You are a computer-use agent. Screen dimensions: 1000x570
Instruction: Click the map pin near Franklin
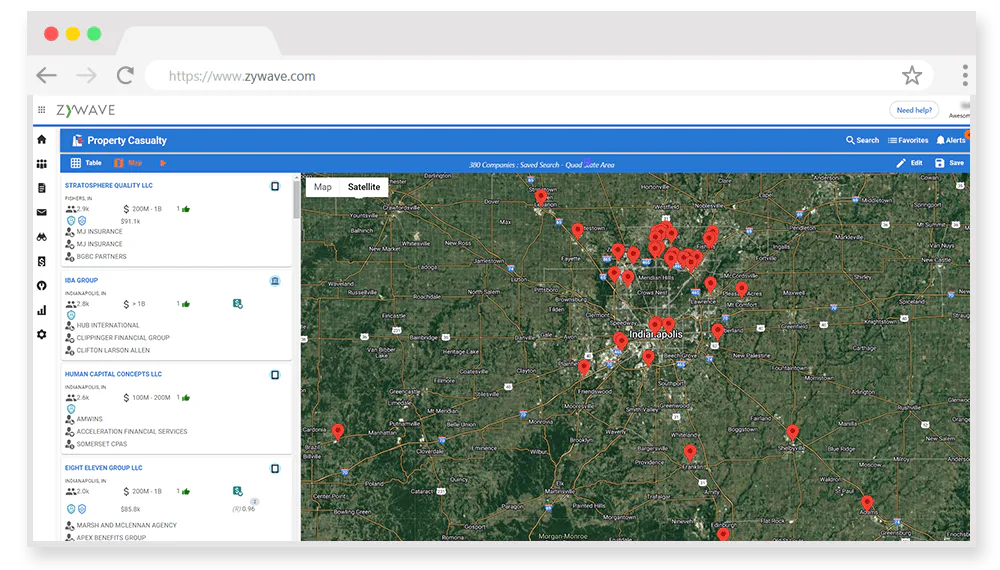tap(690, 453)
